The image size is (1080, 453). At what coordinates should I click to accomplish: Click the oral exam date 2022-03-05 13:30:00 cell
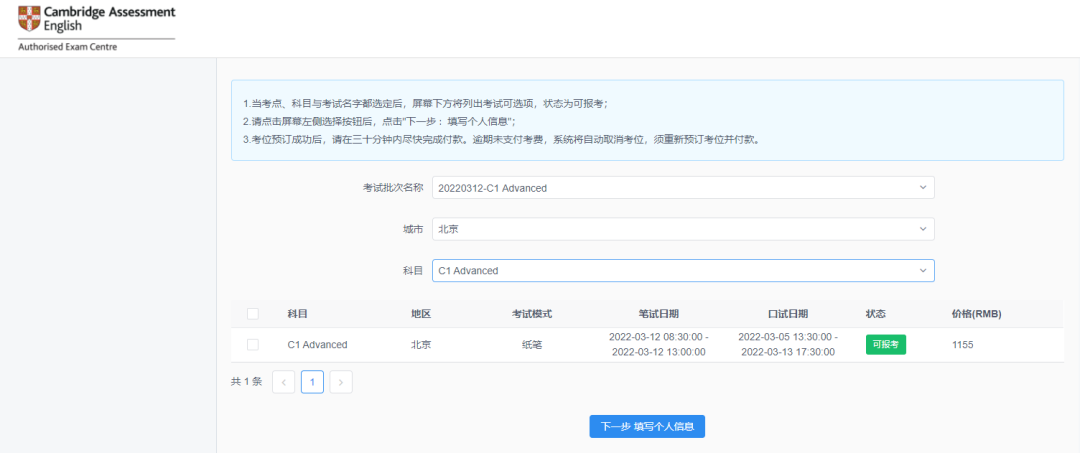coord(788,344)
